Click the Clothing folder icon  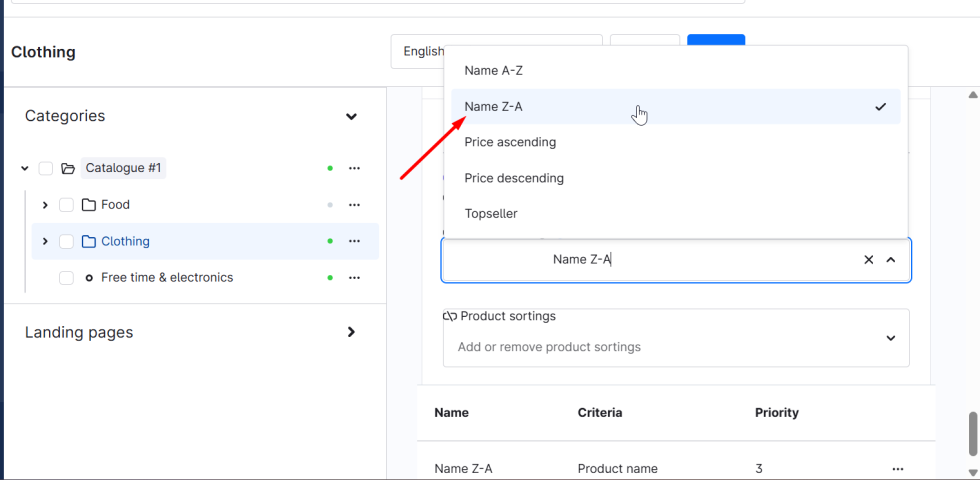click(x=88, y=241)
